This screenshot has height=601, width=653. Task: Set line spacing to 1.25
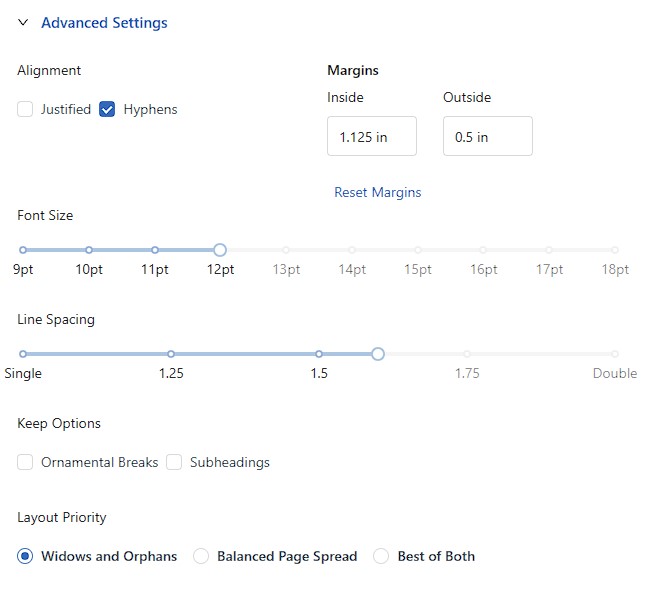(171, 354)
